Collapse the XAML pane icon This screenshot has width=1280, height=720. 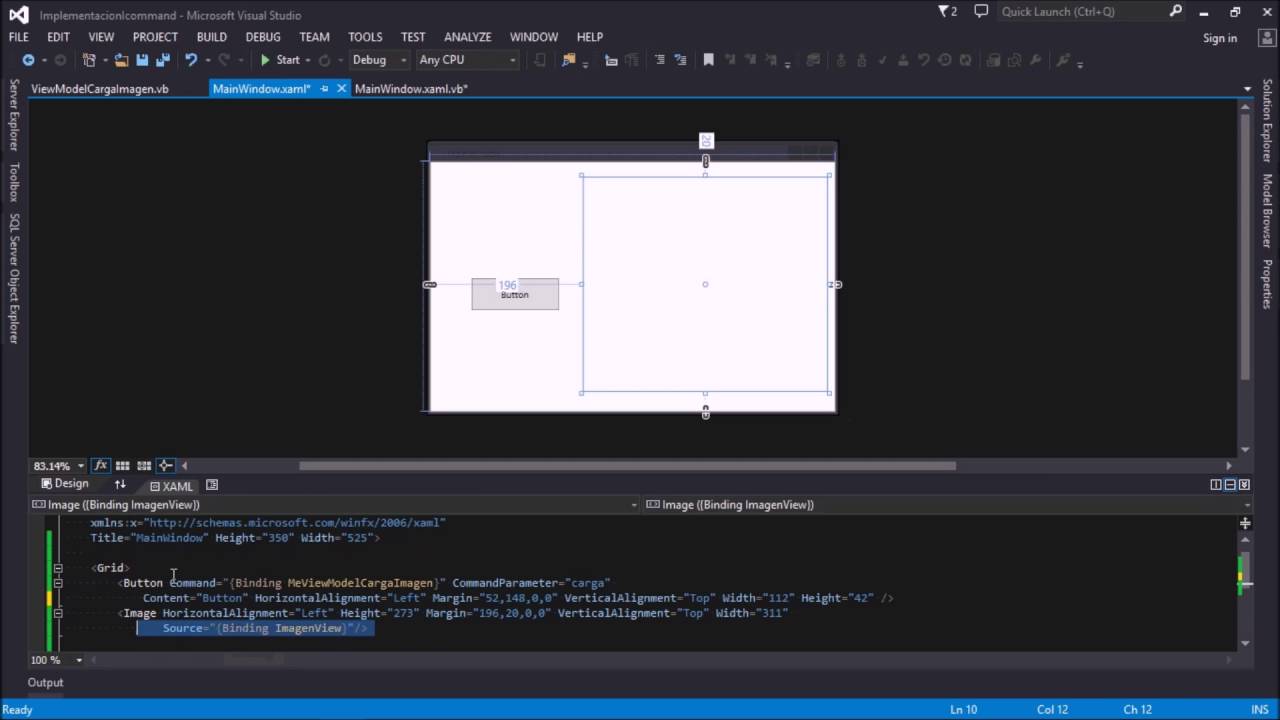(x=1244, y=485)
